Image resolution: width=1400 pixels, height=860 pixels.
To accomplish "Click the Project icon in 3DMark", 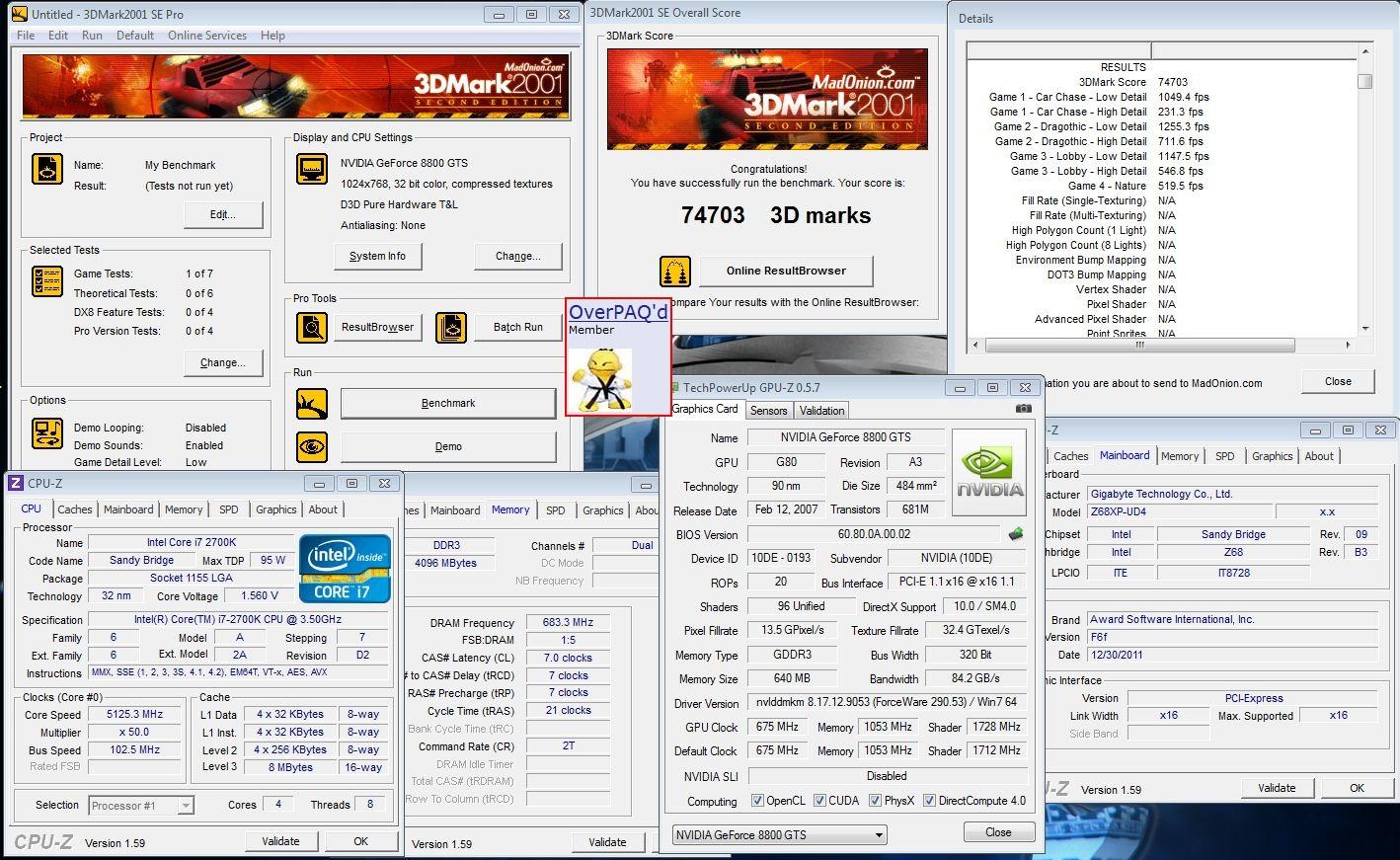I will click(46, 169).
